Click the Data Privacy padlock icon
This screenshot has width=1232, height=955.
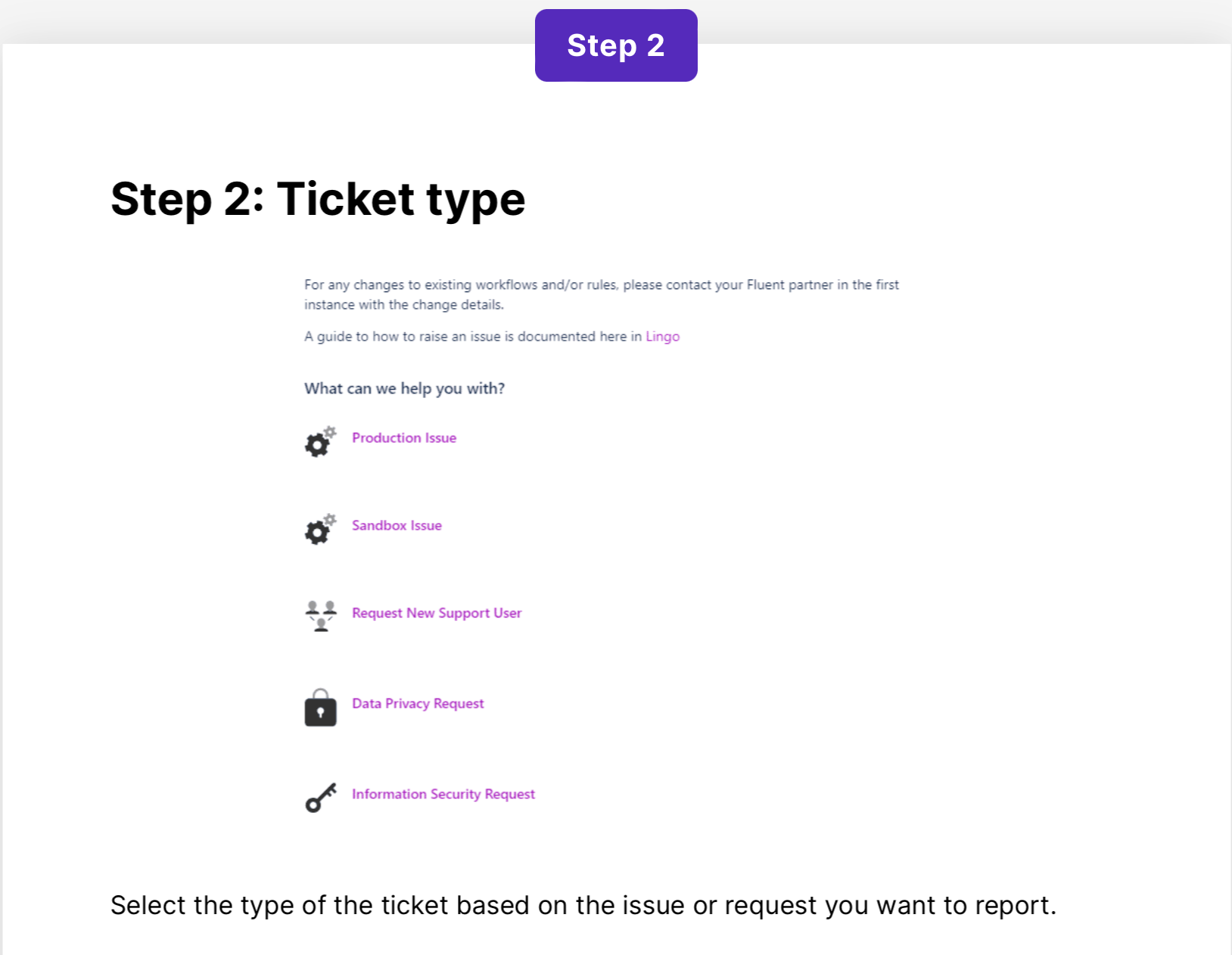(x=320, y=708)
